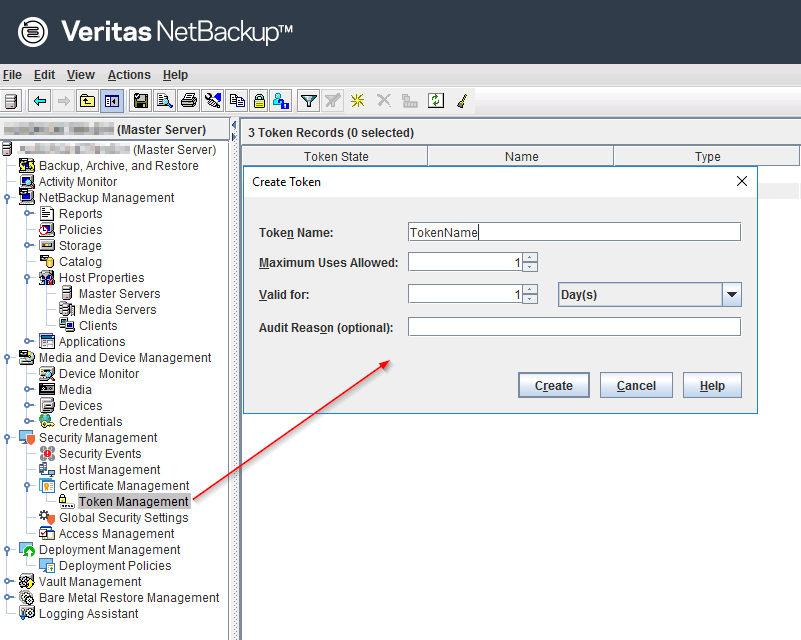Click the padlock toolbar icon

click(x=259, y=101)
